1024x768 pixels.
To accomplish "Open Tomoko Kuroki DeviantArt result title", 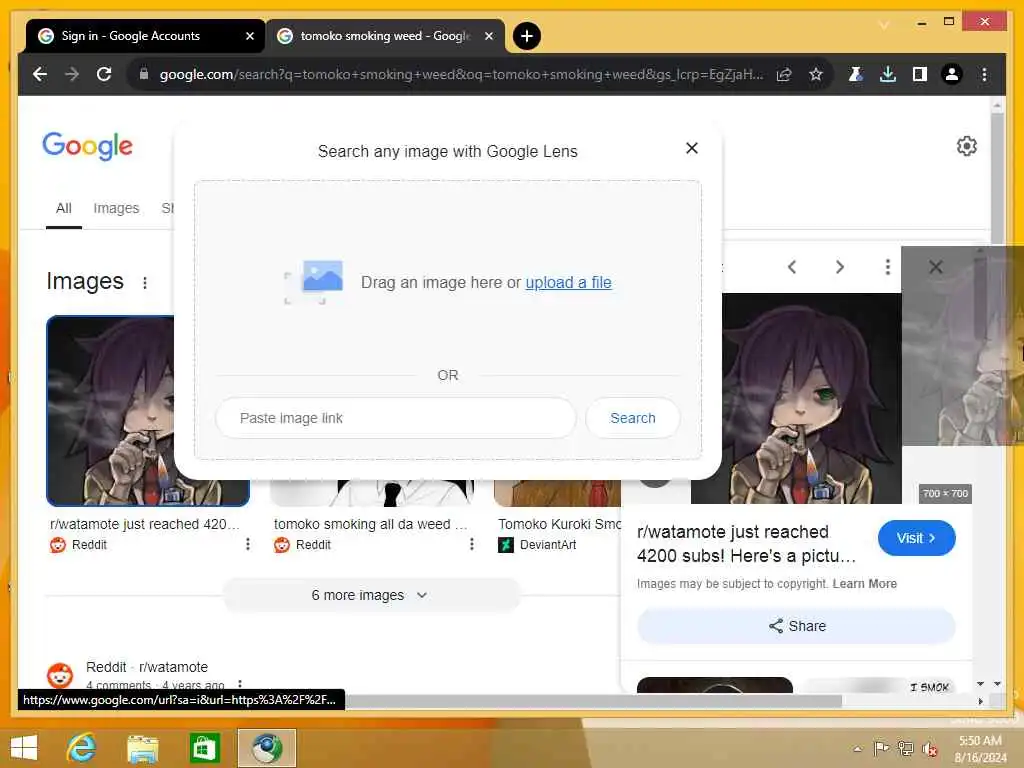I will (559, 524).
